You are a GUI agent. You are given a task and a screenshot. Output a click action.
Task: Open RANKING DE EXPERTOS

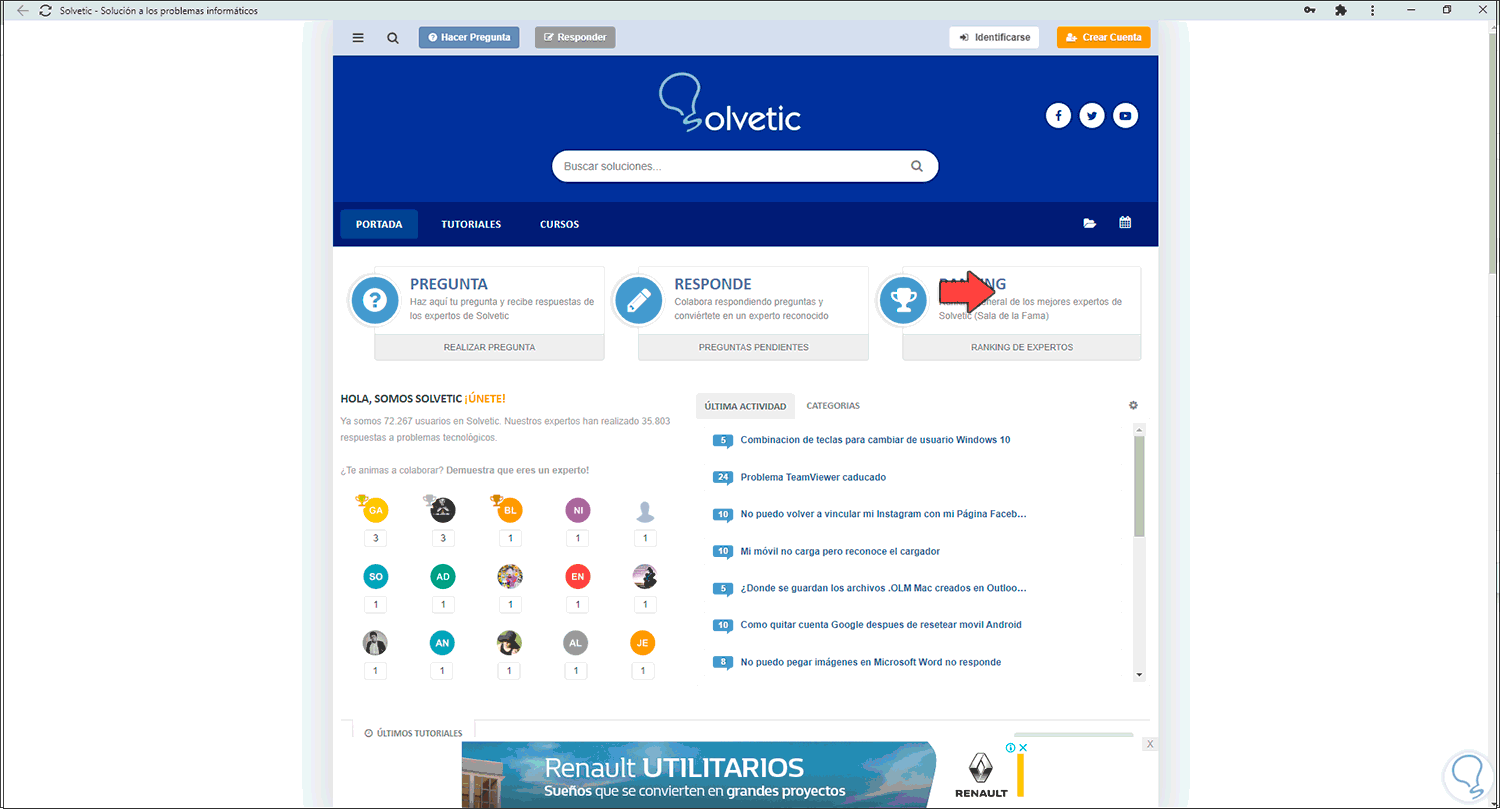(1021, 347)
